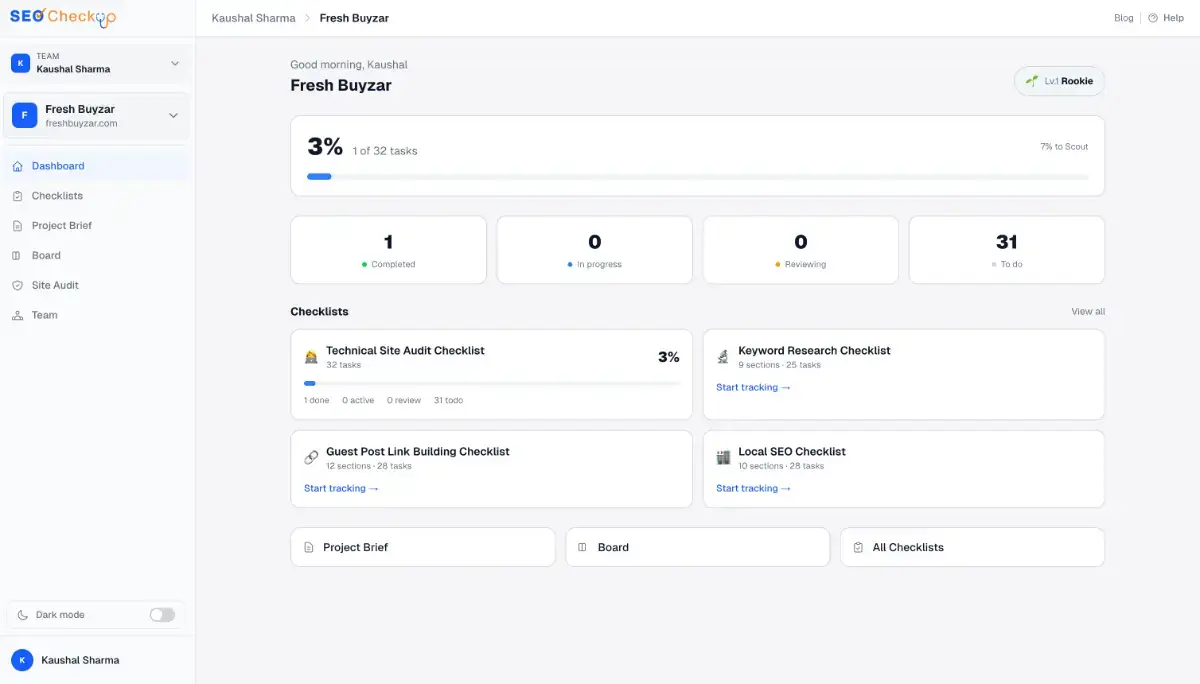1200x684 pixels.
Task: Open the Team page from the sidebar
Action: [x=43, y=315]
